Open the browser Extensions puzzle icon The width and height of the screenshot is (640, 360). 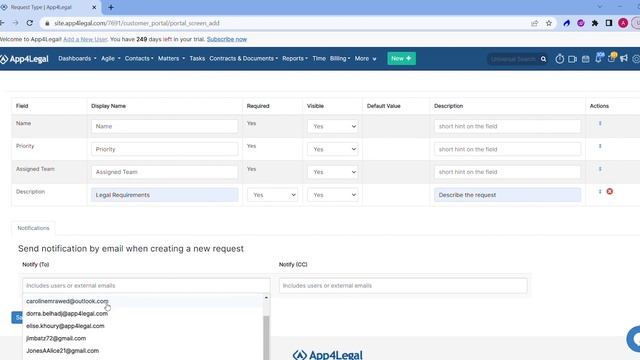tap(595, 23)
